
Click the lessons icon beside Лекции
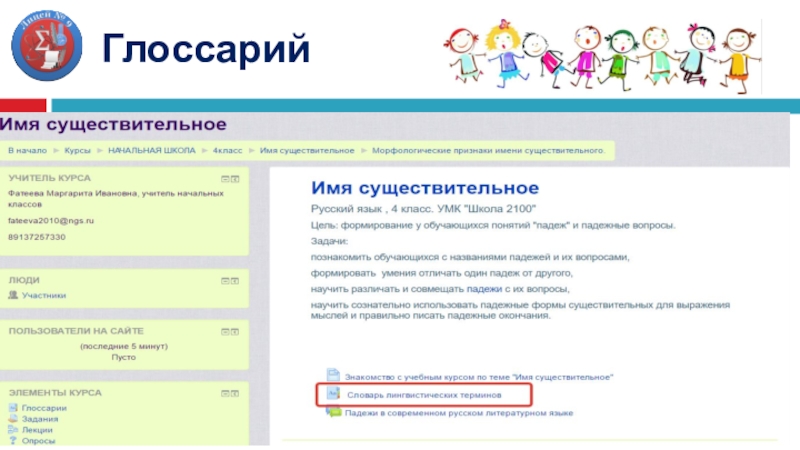(x=13, y=430)
